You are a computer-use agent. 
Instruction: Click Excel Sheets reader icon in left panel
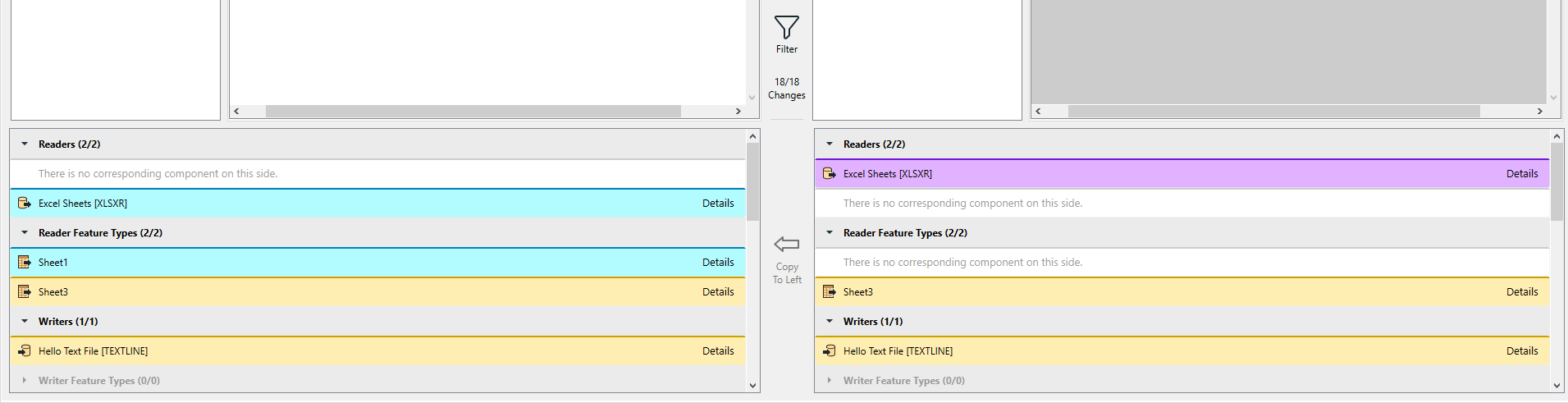(25, 204)
